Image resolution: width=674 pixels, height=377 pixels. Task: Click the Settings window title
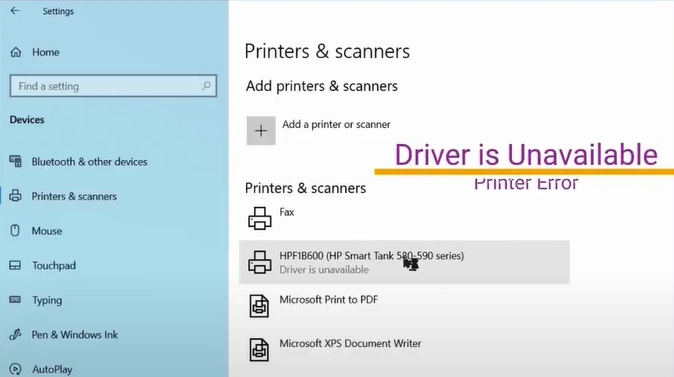58,11
